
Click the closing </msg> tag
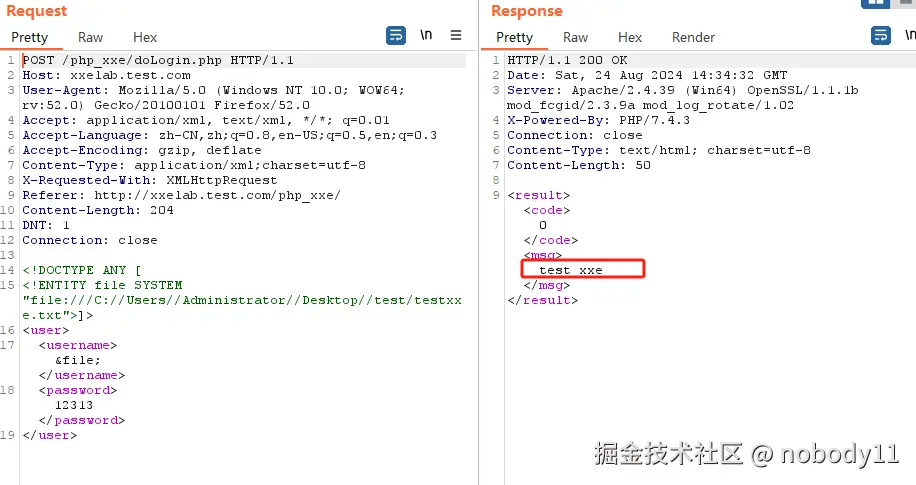coord(547,285)
